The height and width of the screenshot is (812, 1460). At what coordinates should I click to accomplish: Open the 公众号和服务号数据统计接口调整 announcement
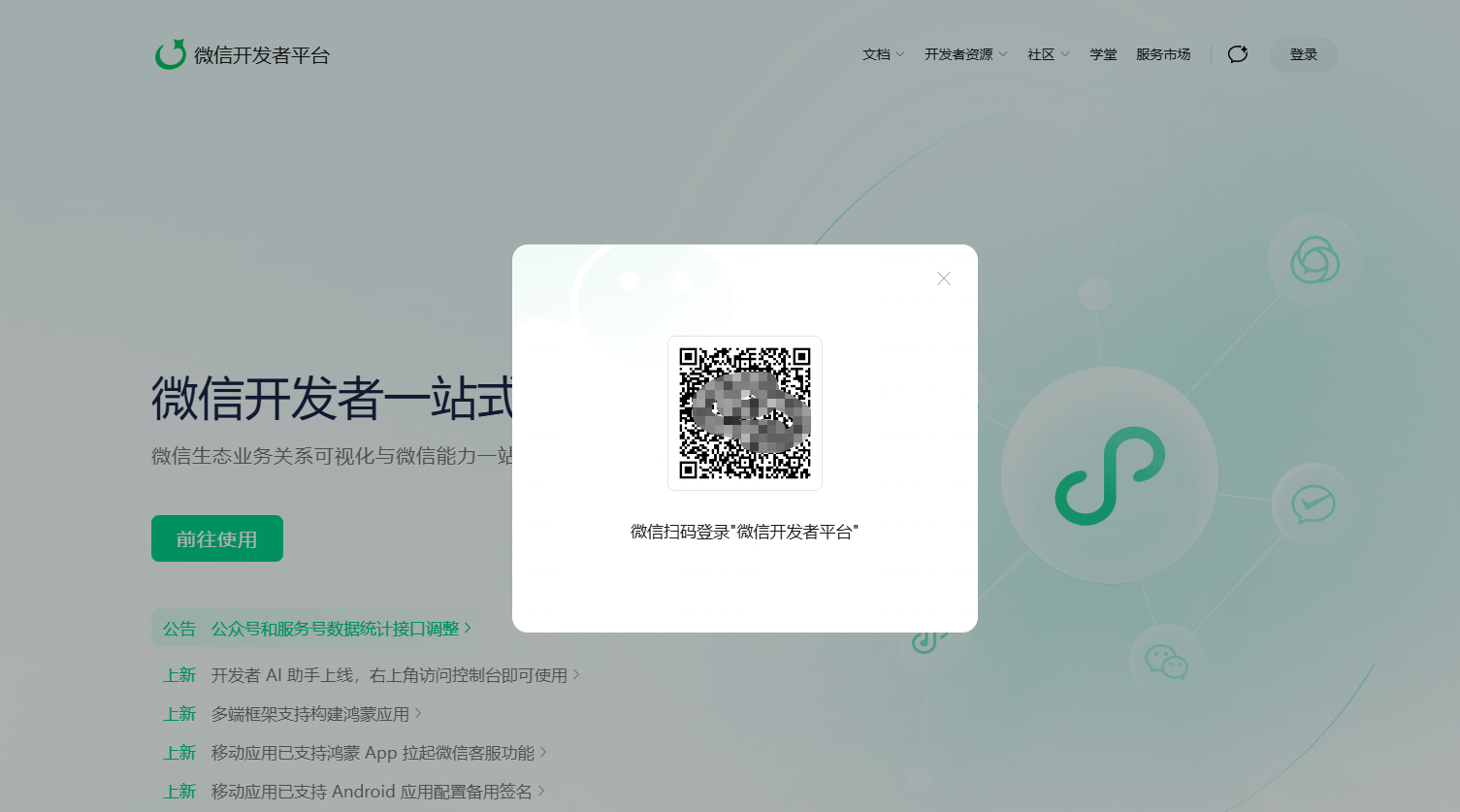pyautogui.click(x=336, y=629)
